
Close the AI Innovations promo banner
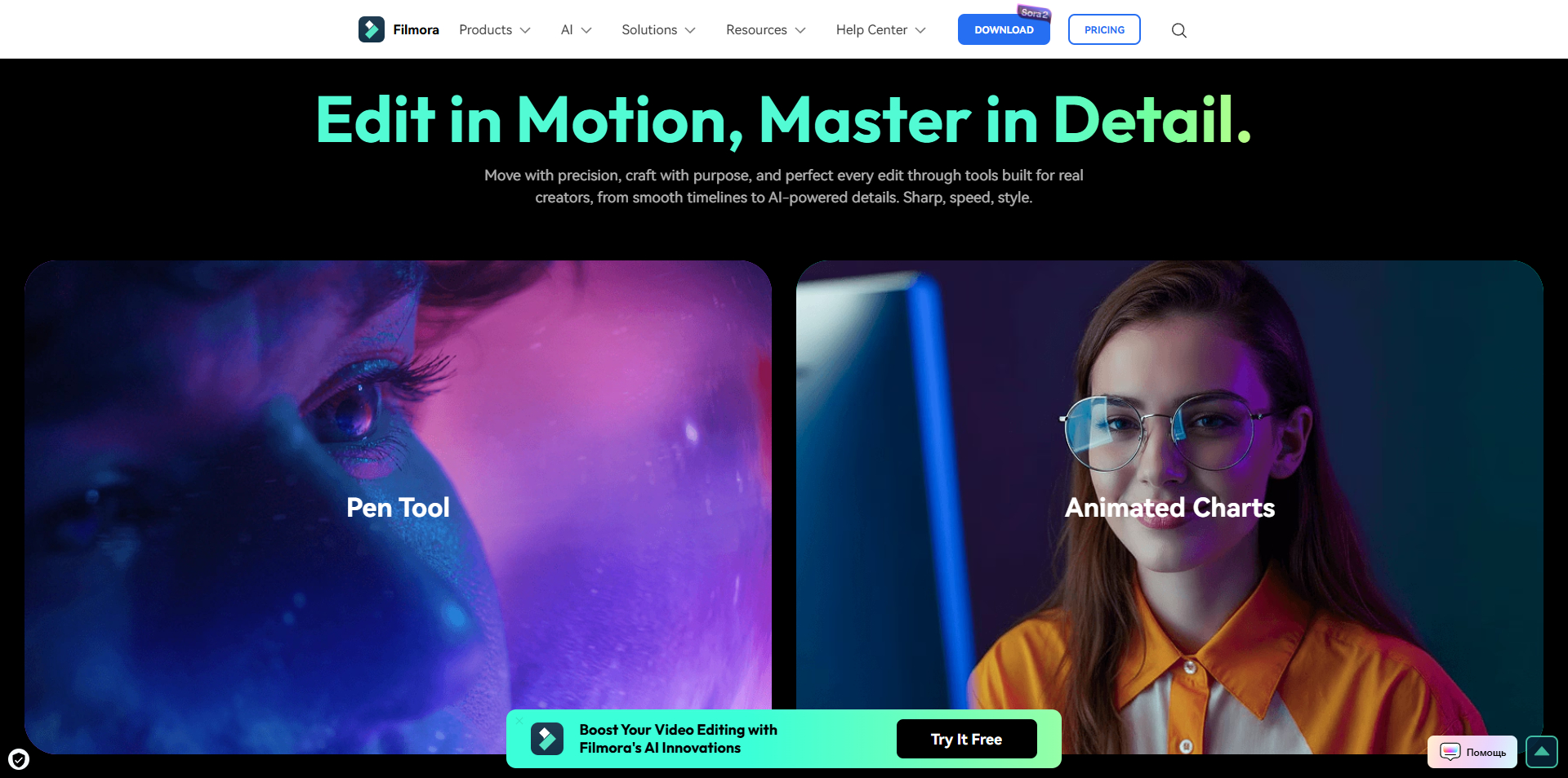(519, 720)
